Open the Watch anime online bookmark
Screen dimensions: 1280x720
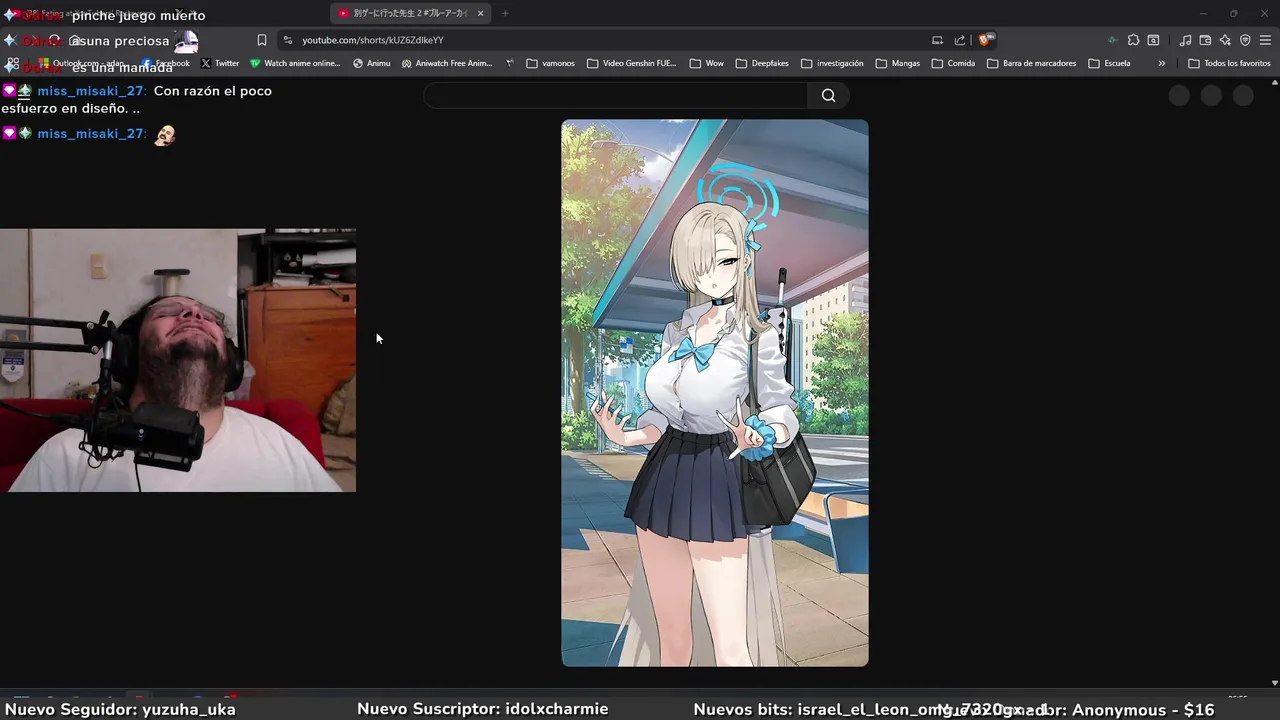pos(295,63)
